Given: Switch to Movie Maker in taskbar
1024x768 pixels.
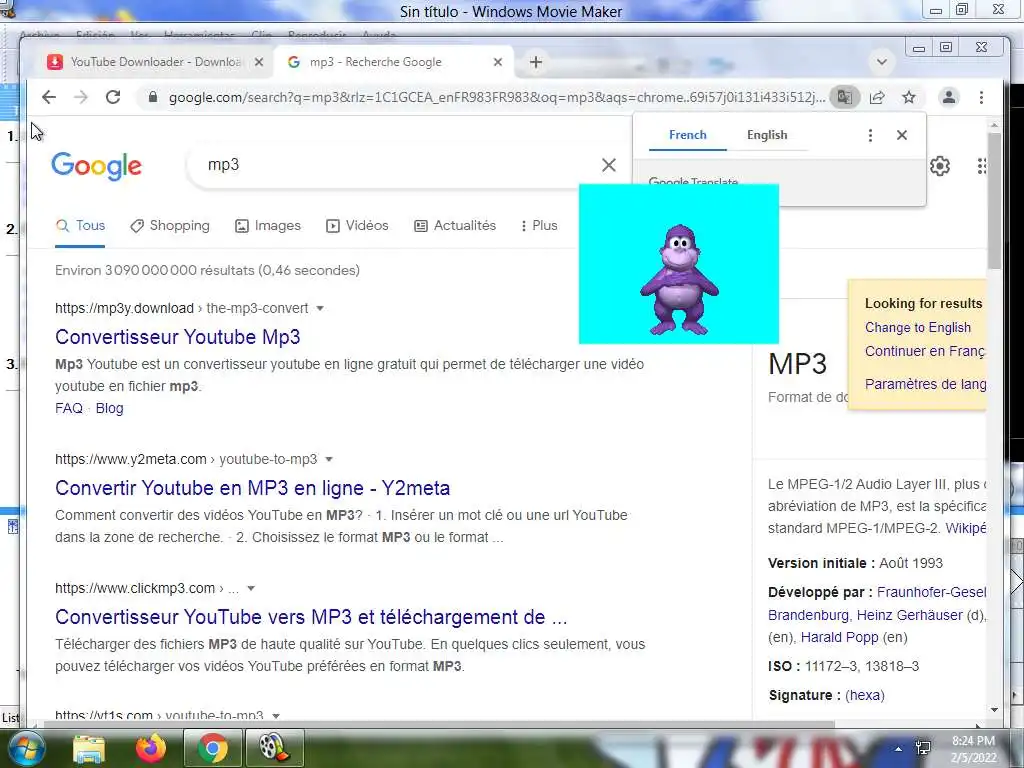Looking at the screenshot, I should tap(274, 748).
